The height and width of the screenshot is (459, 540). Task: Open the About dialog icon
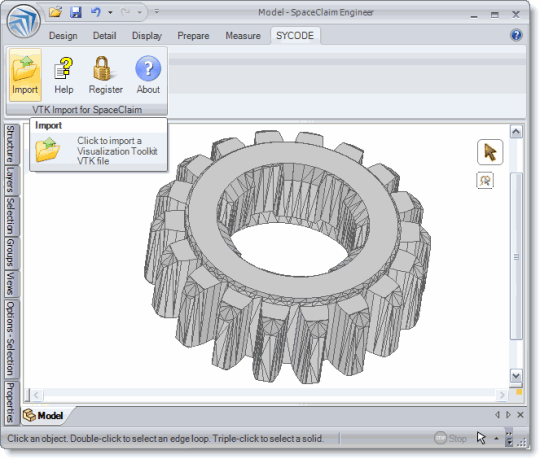pyautogui.click(x=148, y=75)
